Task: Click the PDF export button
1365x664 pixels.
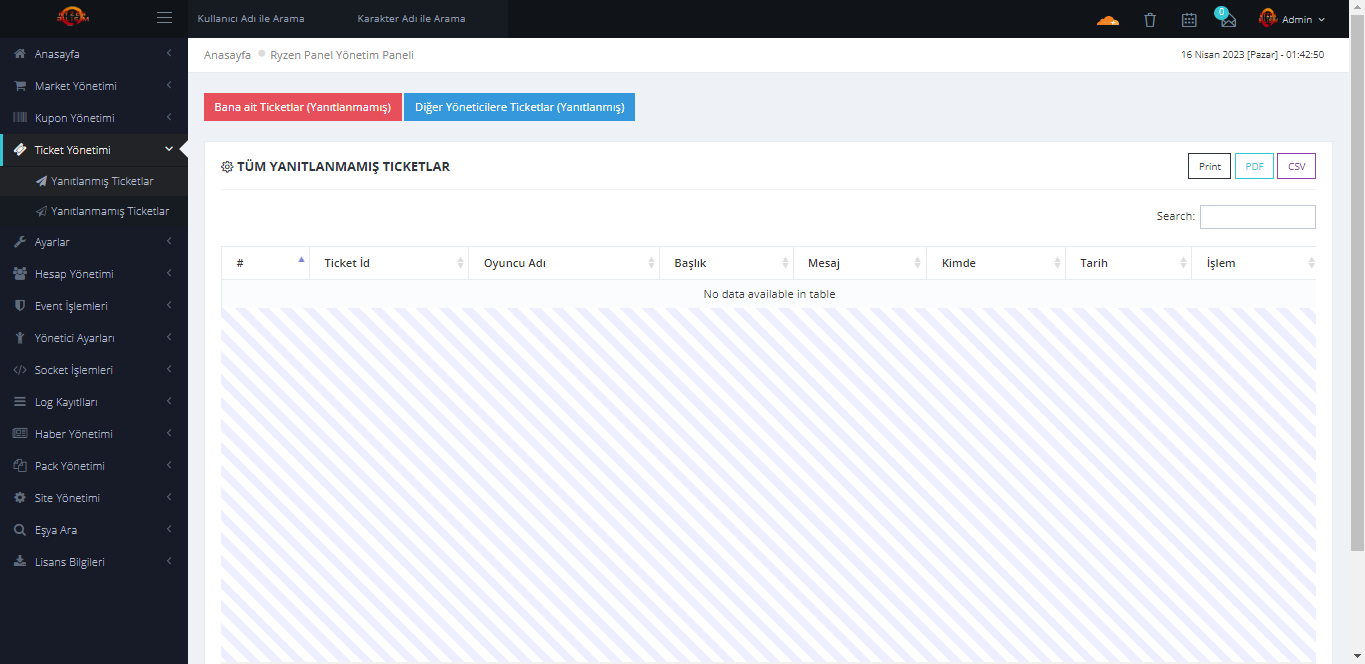Action: [1255, 166]
